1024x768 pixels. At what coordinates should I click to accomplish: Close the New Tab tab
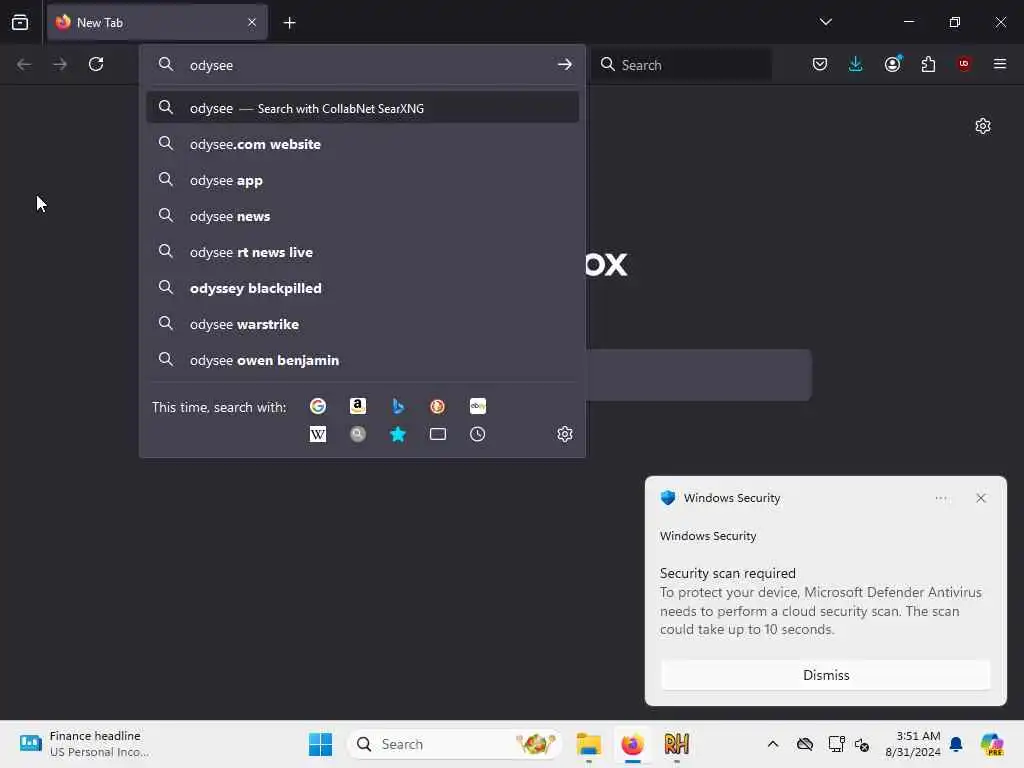[x=252, y=23]
